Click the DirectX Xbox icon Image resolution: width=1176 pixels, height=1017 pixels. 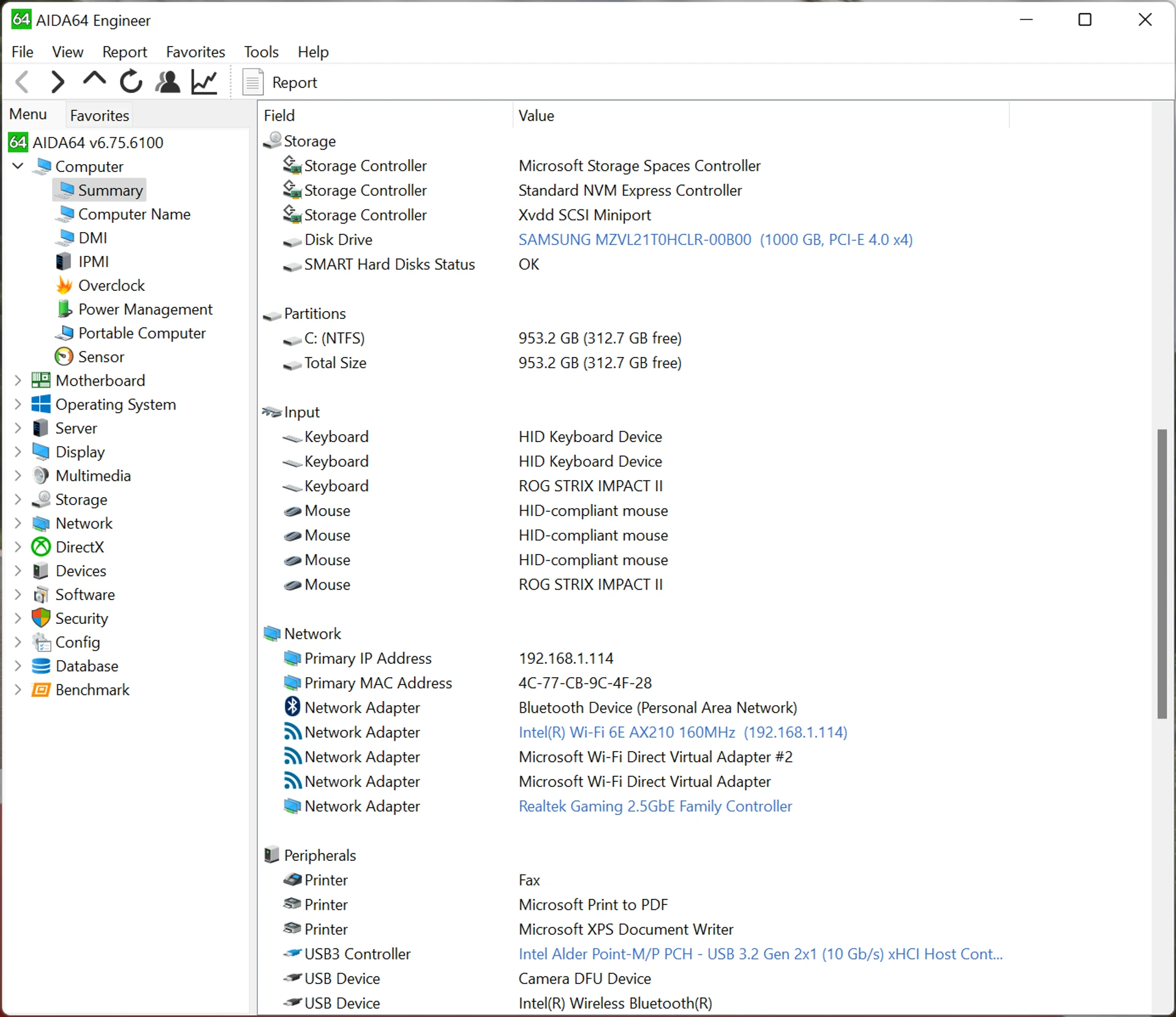tap(41, 547)
